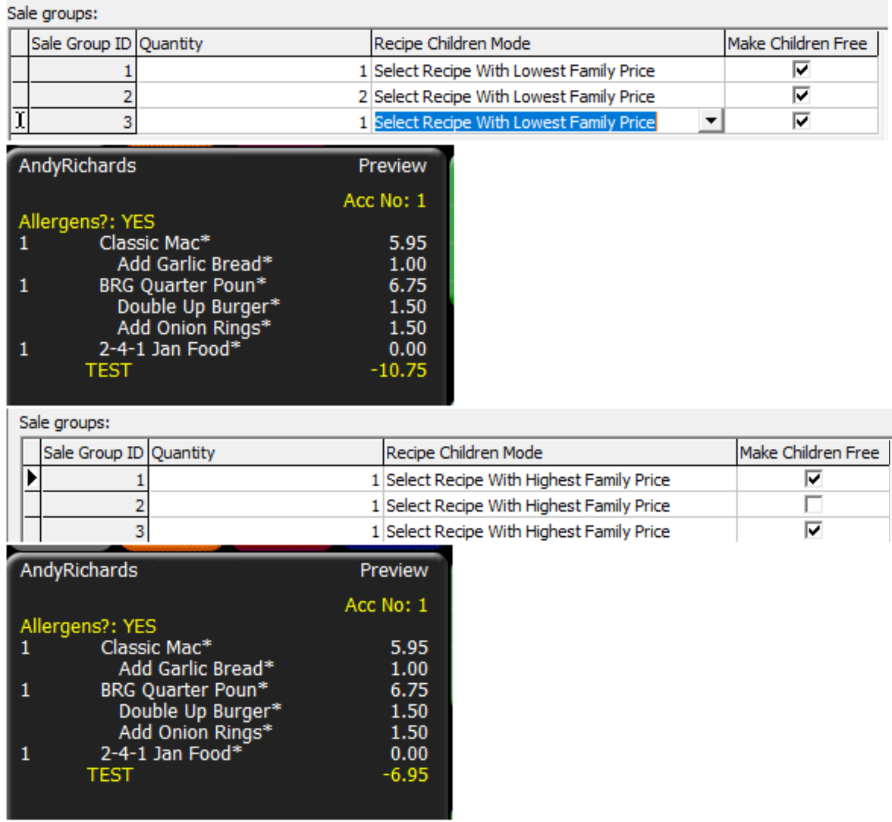The width and height of the screenshot is (892, 822).
Task: Uncheck Make Children Free for group 1, Lowest Price grid
Action: 801,70
